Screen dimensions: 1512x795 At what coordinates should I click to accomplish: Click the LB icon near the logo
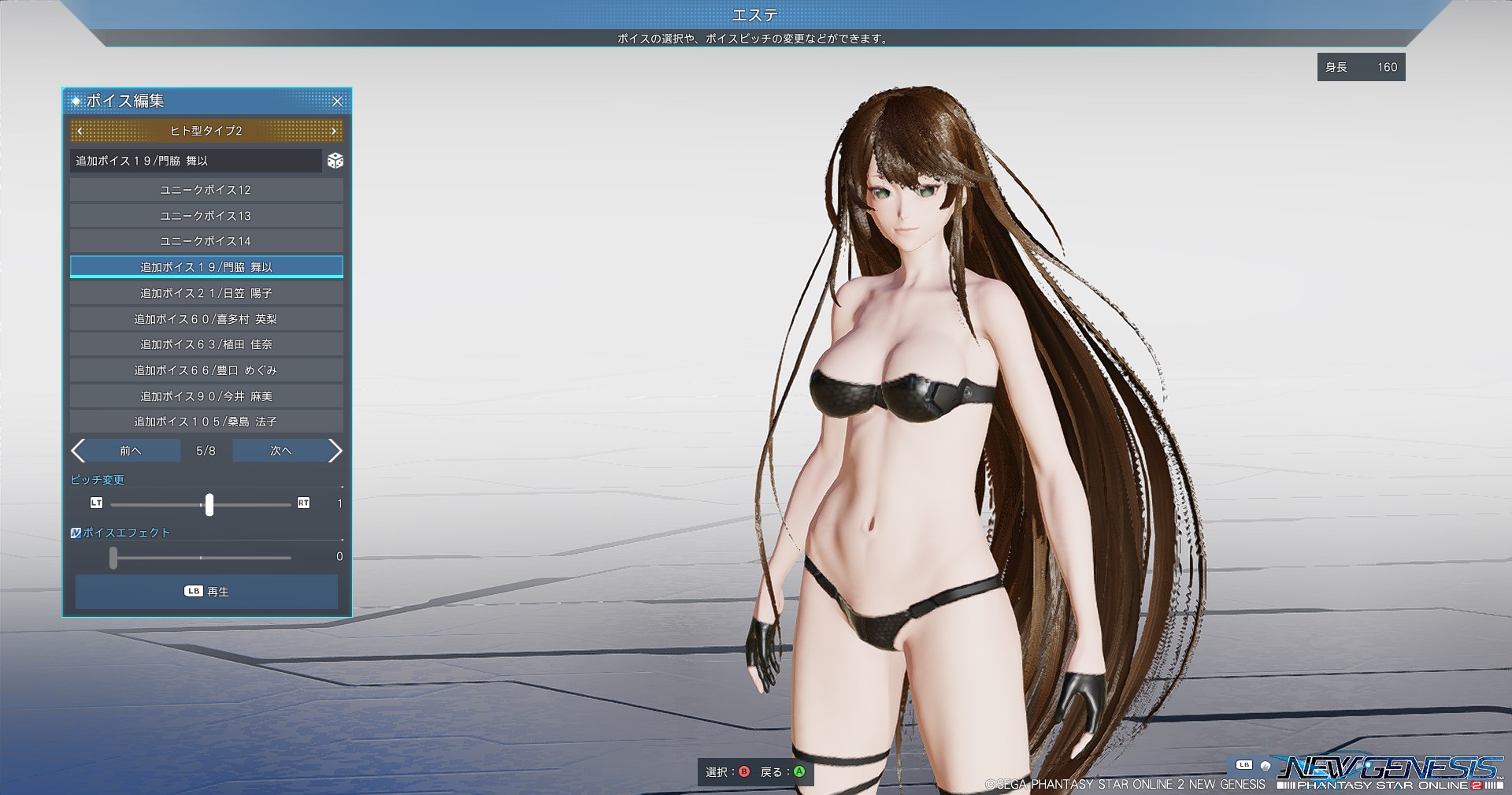pos(1244,765)
